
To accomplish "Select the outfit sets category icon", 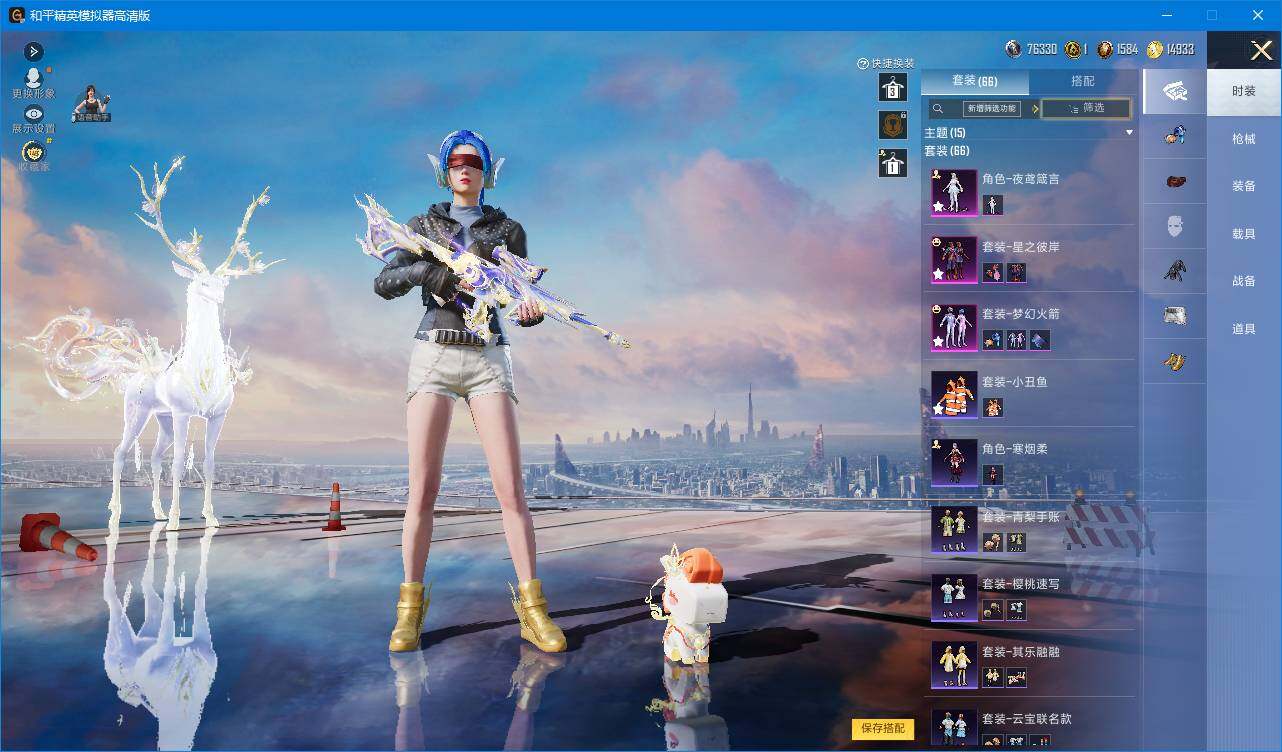I will click(x=1174, y=92).
